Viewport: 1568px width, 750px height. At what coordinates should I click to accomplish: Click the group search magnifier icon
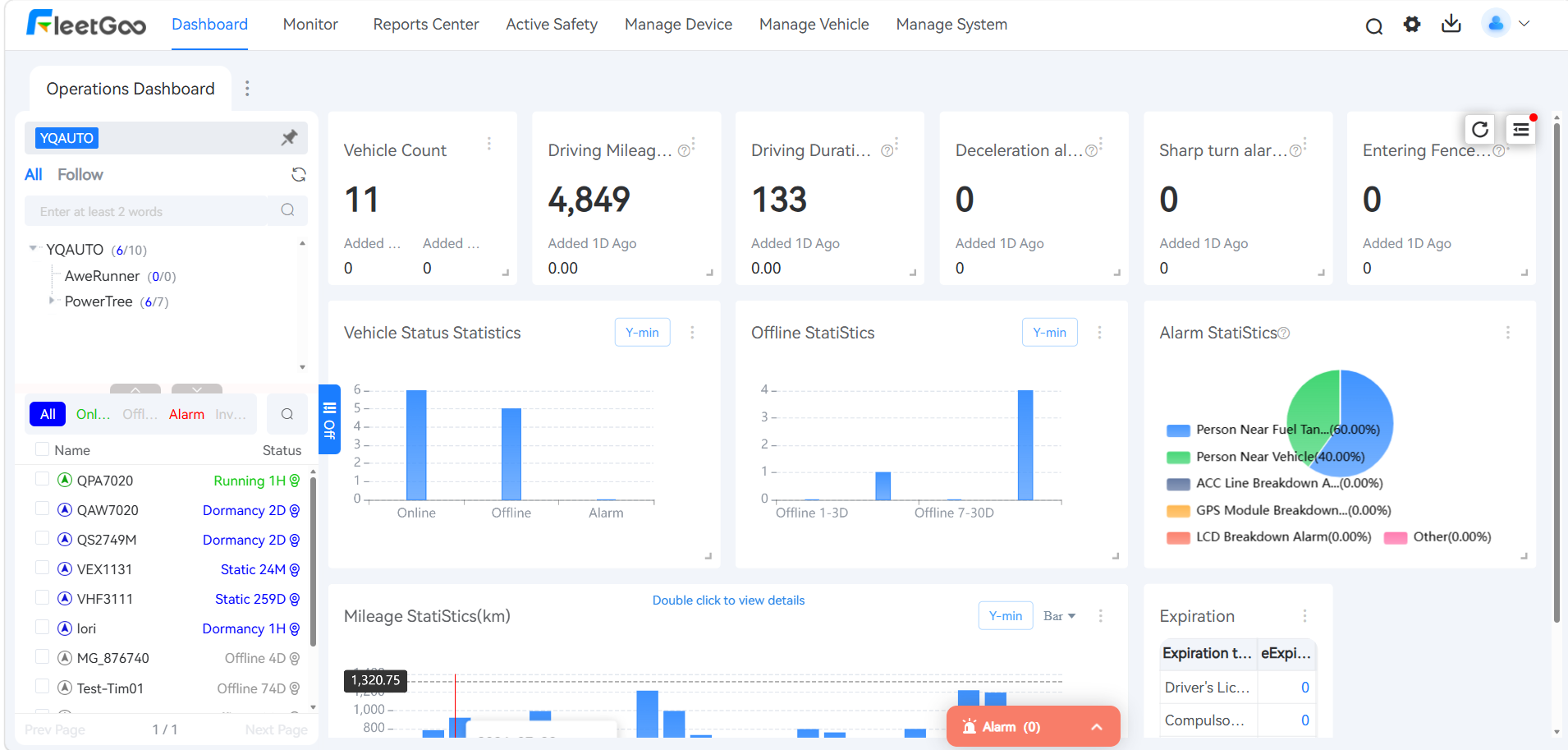287,210
